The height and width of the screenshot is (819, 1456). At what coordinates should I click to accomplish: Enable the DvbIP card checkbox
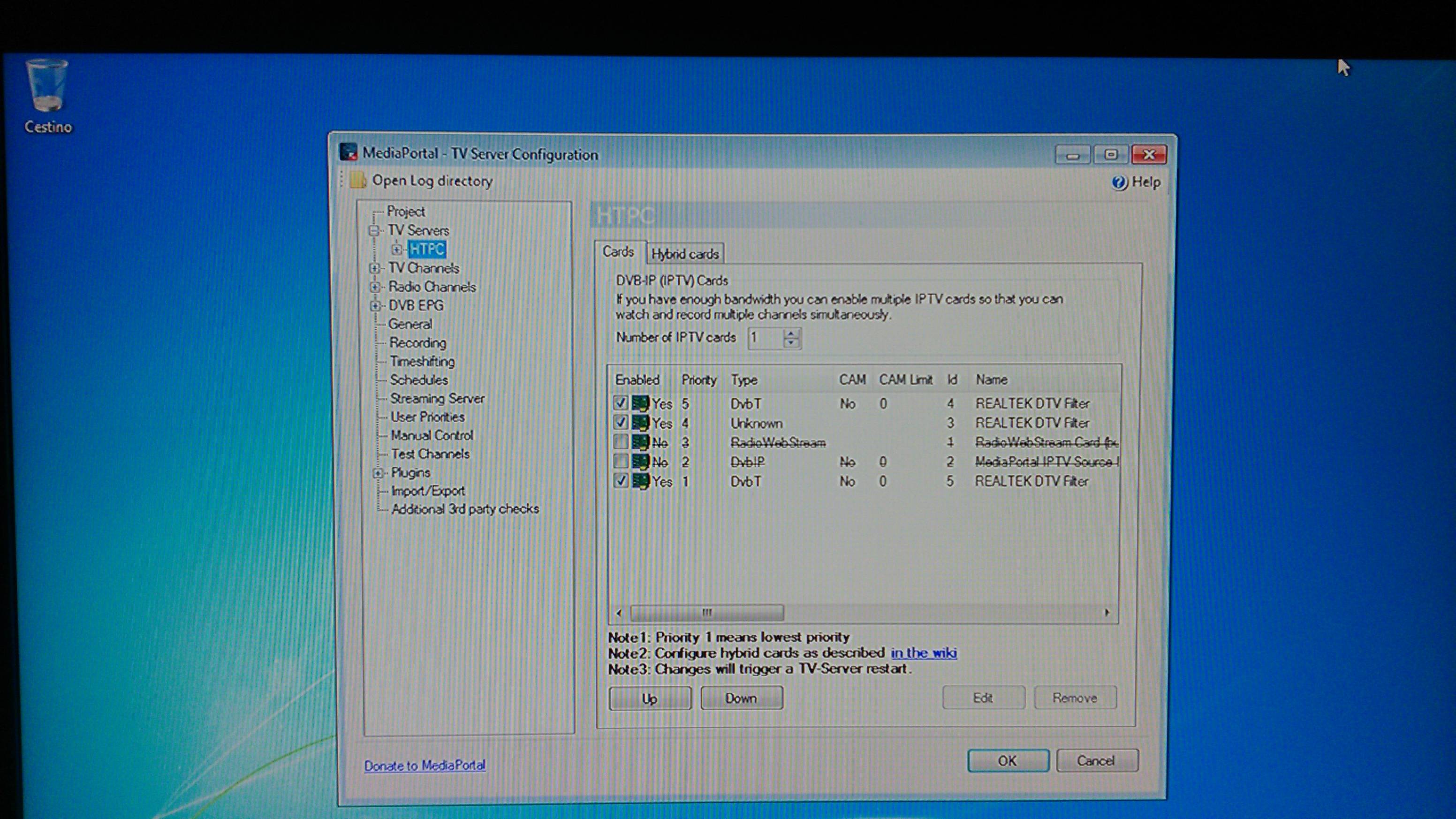(x=620, y=461)
